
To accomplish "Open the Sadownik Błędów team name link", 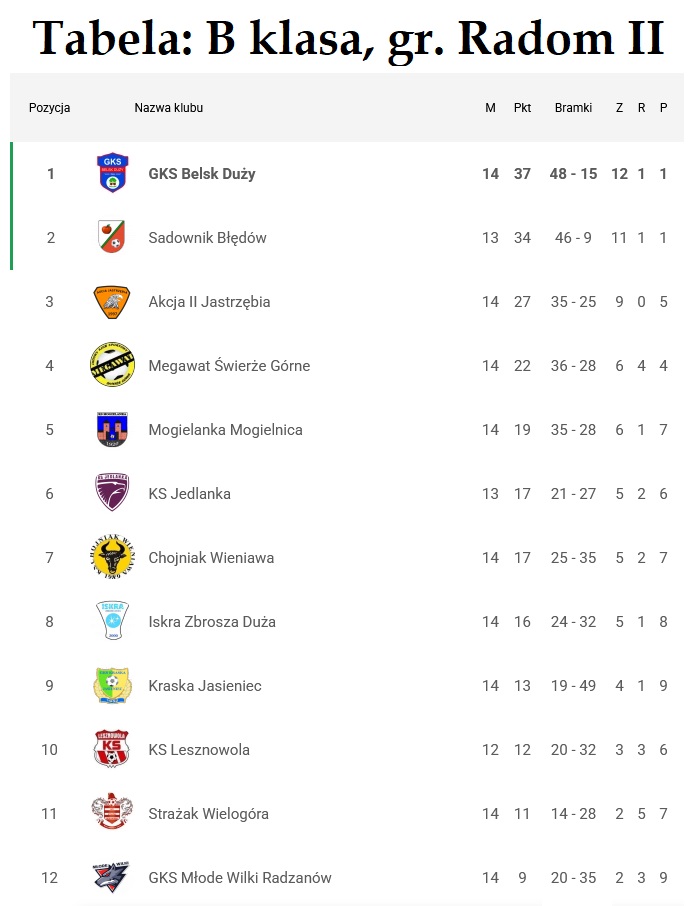I will pos(207,238).
